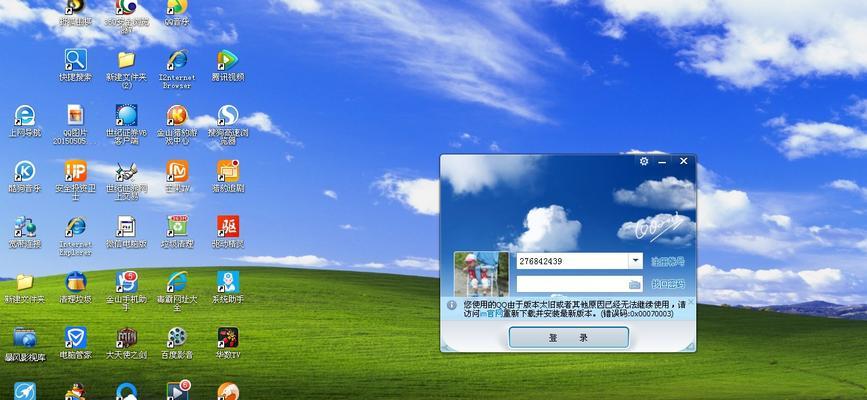Open the soft keyboard icon in password field
Image resolution: width=867 pixels, height=400 pixels.
(635, 284)
